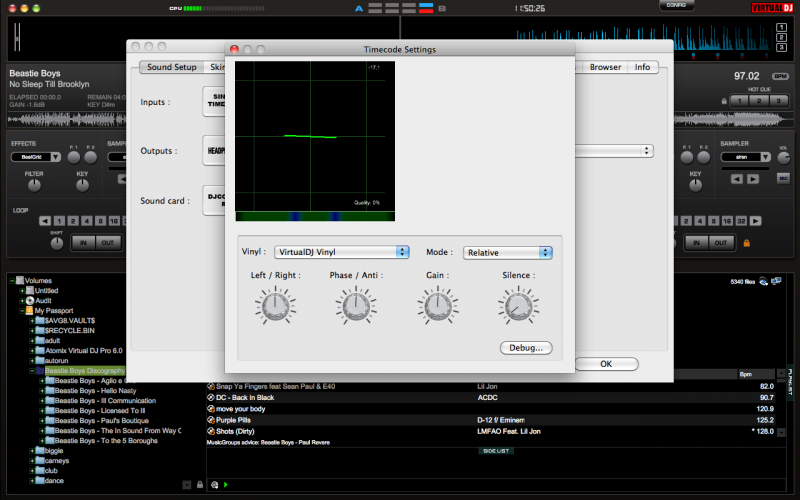Trigger hot cue 3 on right deck
The height and width of the screenshot is (500, 800).
pyautogui.click(x=779, y=101)
